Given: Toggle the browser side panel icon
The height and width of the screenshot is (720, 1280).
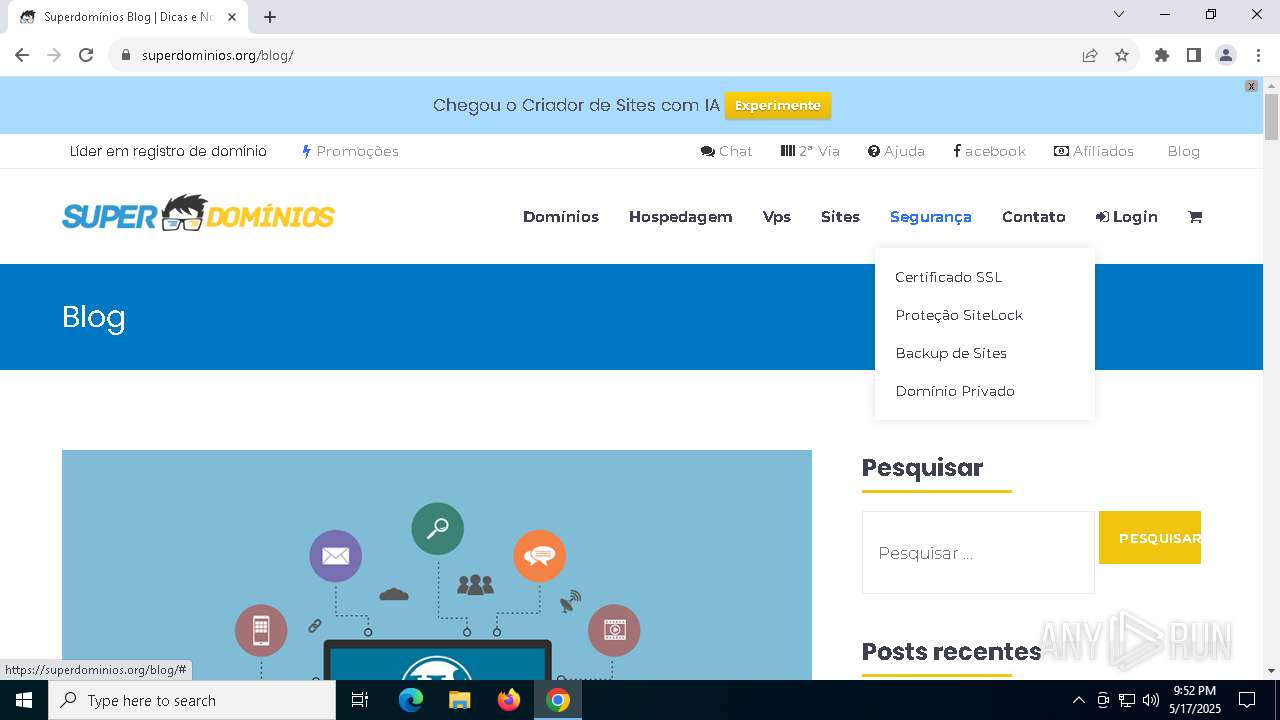Looking at the screenshot, I should tap(1194, 55).
